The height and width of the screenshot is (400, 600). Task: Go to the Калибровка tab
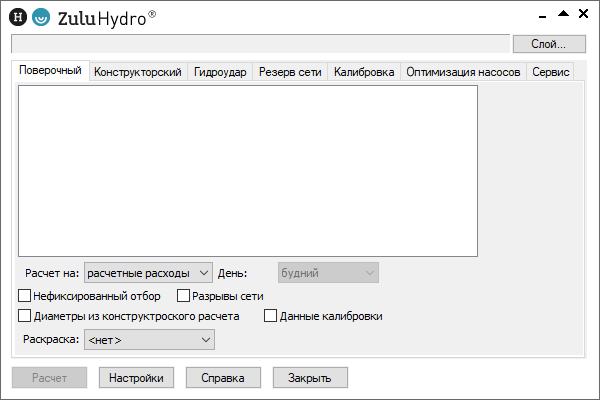pyautogui.click(x=364, y=73)
